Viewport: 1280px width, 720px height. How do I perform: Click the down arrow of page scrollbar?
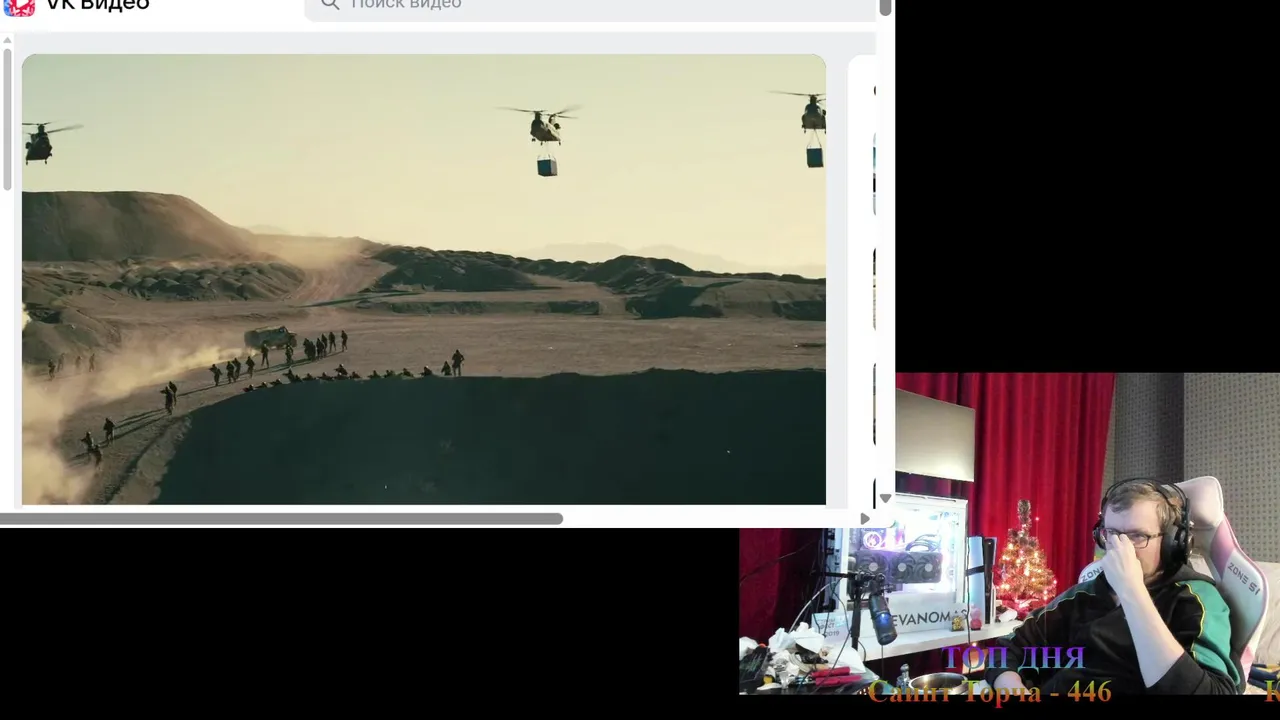(885, 498)
